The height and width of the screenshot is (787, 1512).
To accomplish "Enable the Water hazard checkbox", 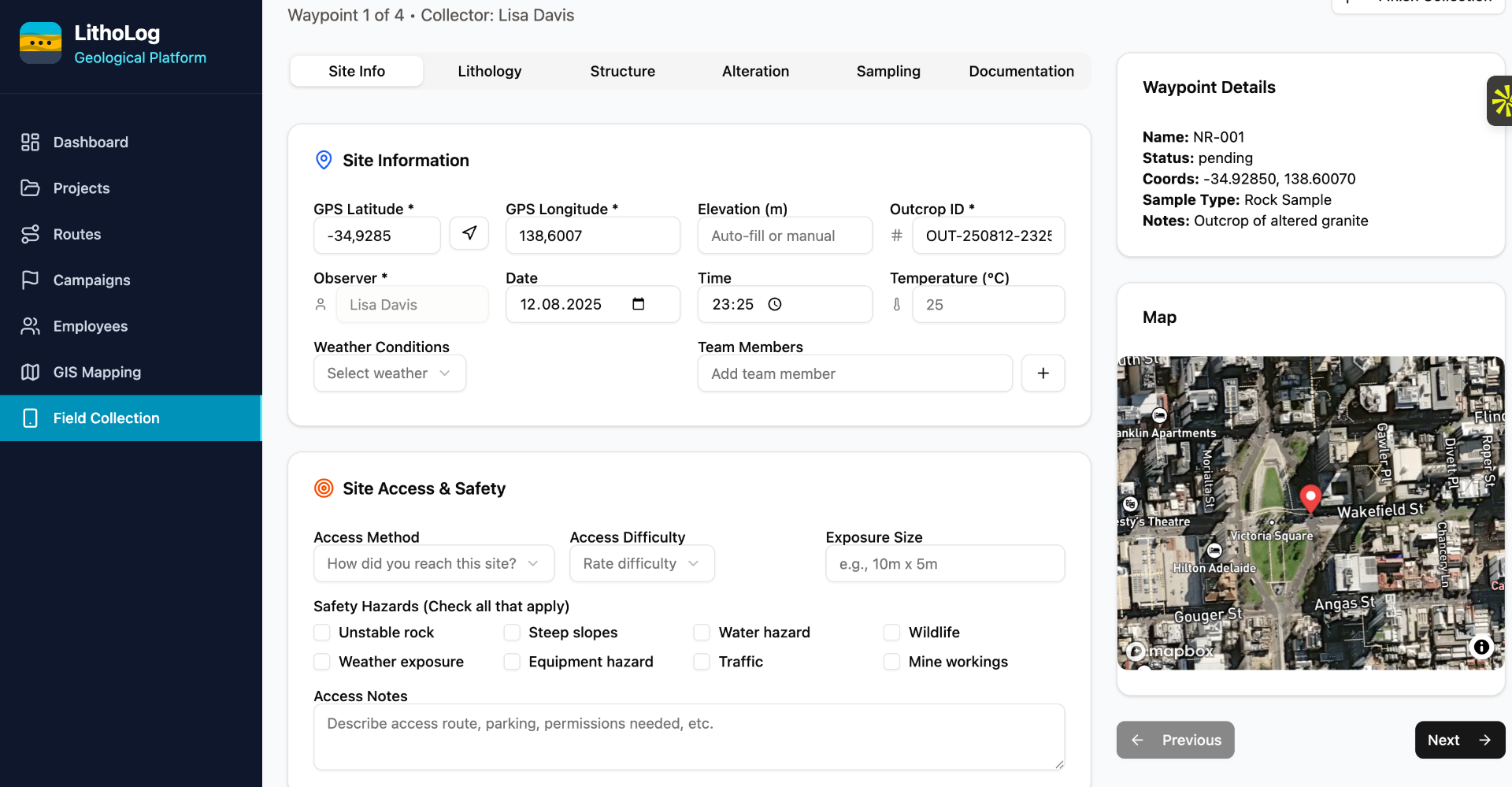I will (702, 633).
